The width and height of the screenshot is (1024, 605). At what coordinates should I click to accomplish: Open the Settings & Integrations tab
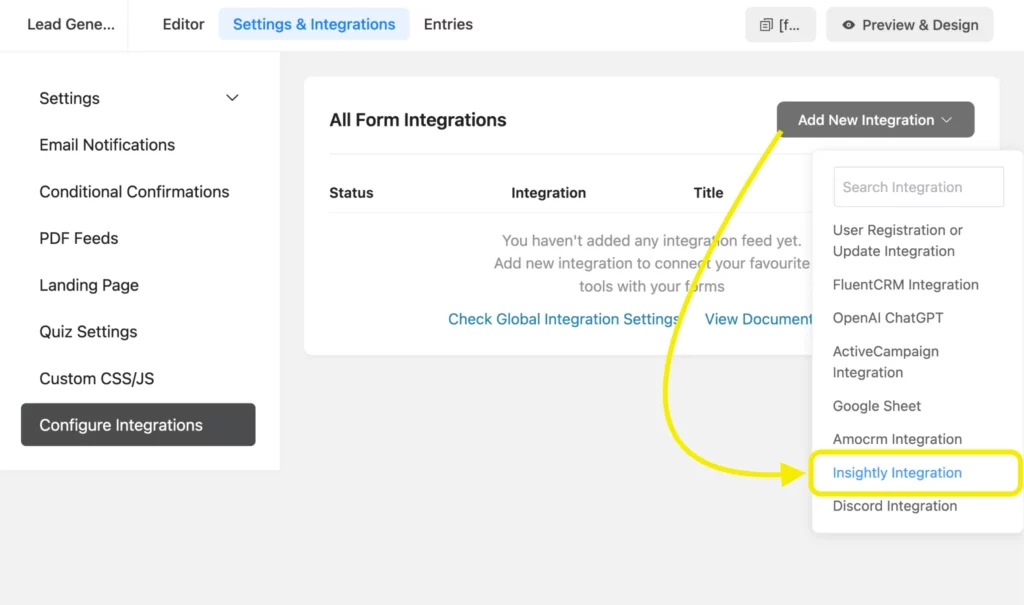pyautogui.click(x=314, y=24)
